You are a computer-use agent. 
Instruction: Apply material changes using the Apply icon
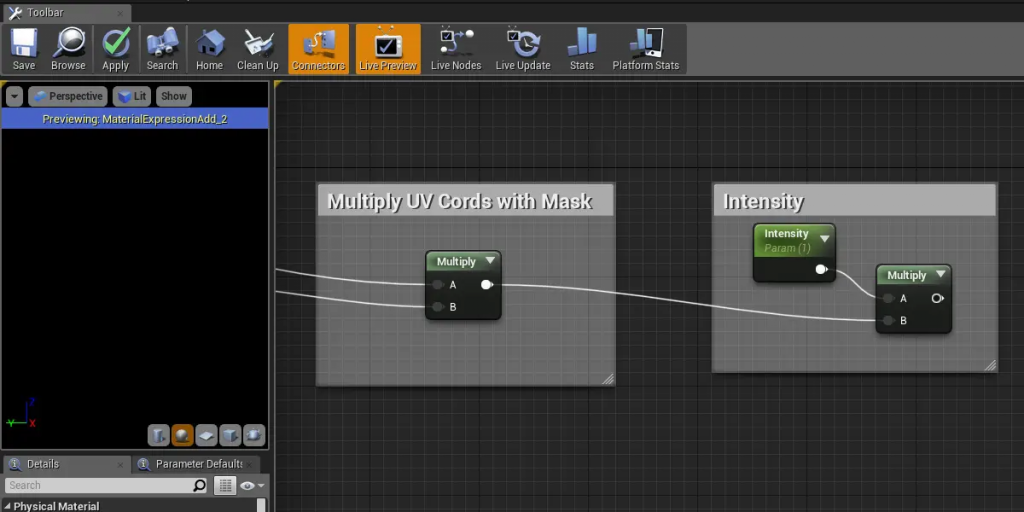click(116, 49)
